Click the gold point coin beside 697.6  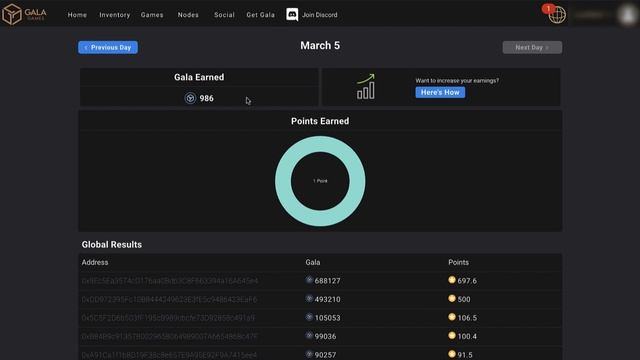[x=452, y=280]
